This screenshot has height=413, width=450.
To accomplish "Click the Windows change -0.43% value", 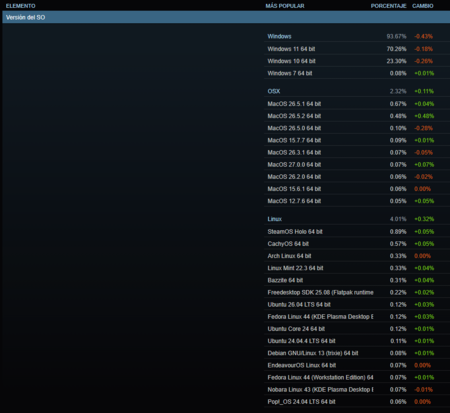I will [423, 36].
